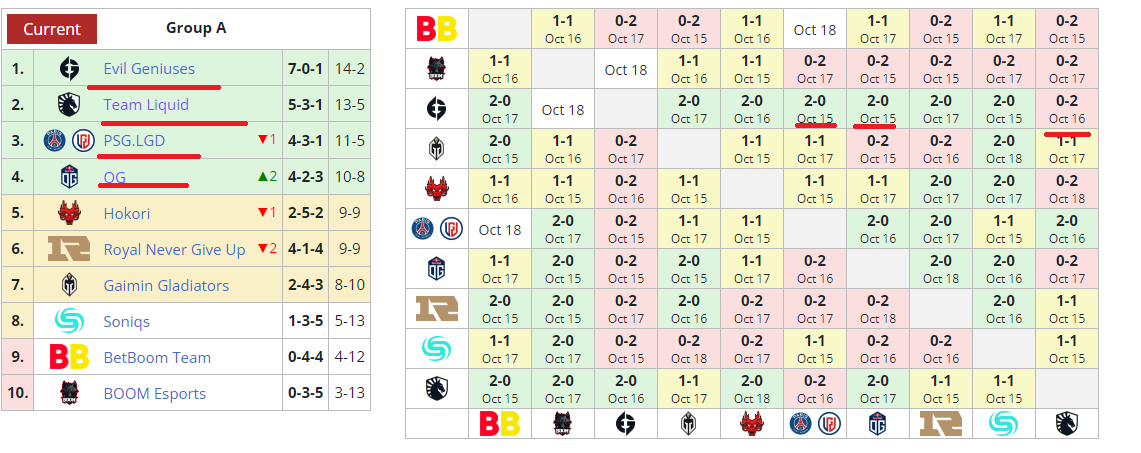Follow the BetBoom Team link
This screenshot has height=453, width=1141.
(x=157, y=357)
